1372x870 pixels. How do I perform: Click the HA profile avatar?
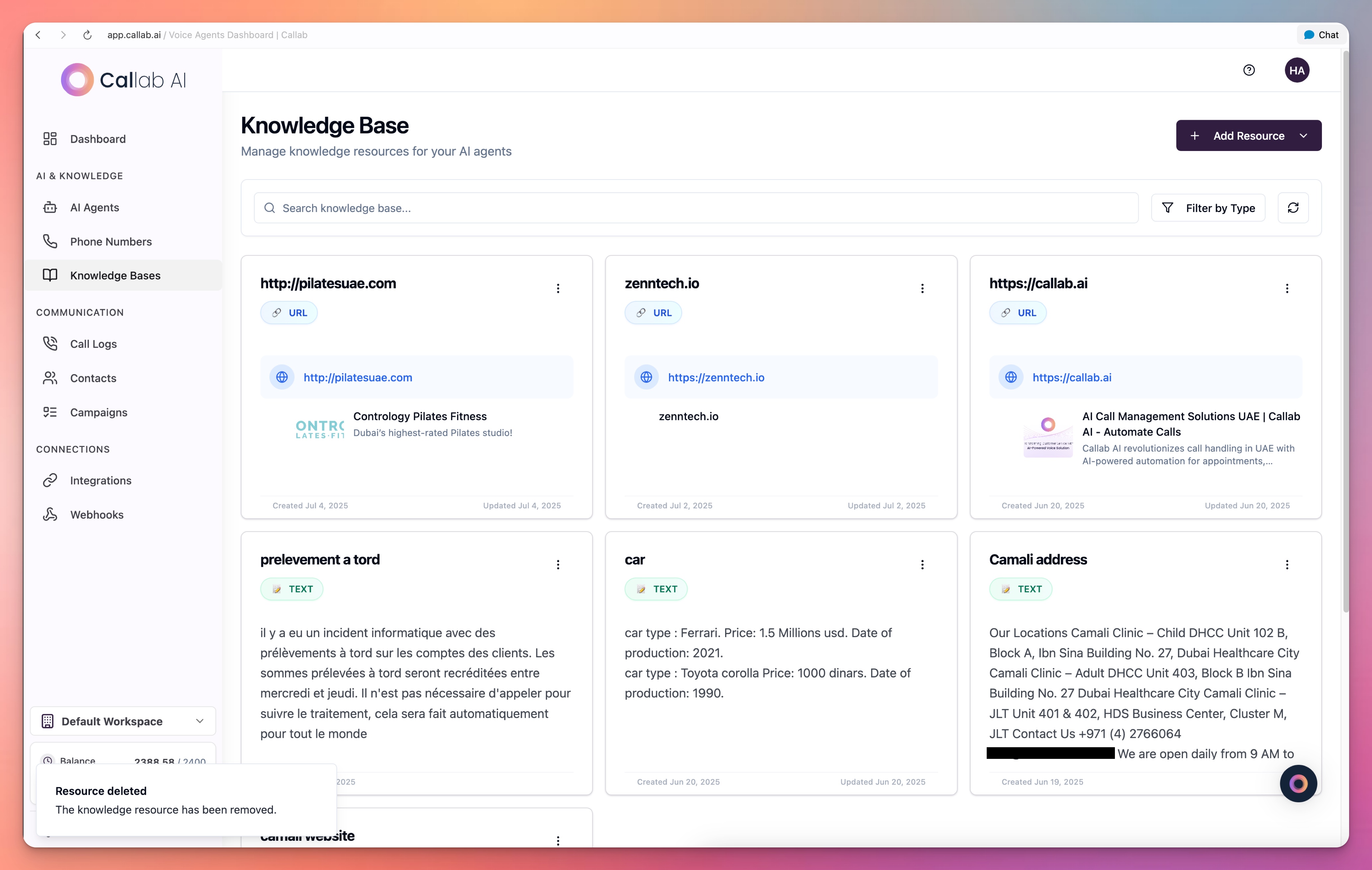[x=1296, y=70]
